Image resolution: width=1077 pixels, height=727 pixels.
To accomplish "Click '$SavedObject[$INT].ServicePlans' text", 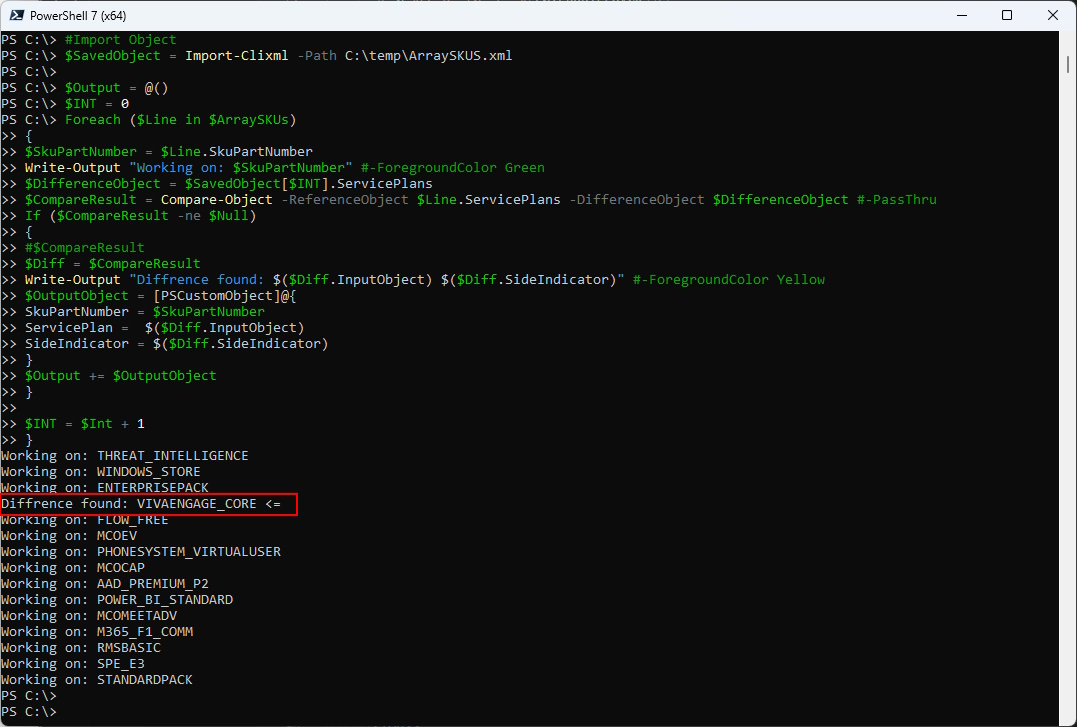I will [308, 183].
